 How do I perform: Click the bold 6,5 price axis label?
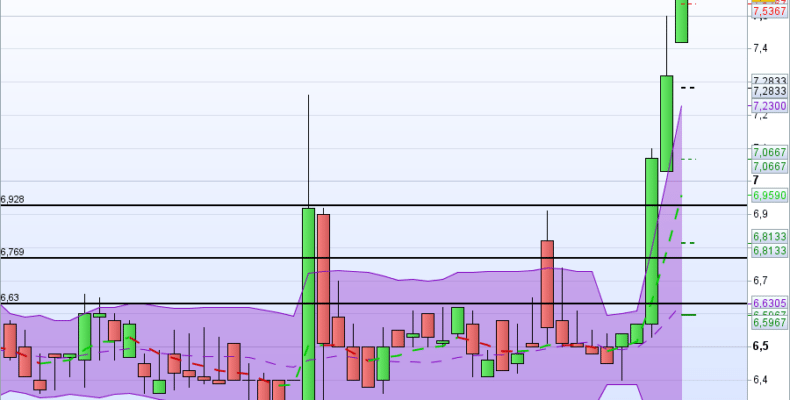tap(761, 346)
